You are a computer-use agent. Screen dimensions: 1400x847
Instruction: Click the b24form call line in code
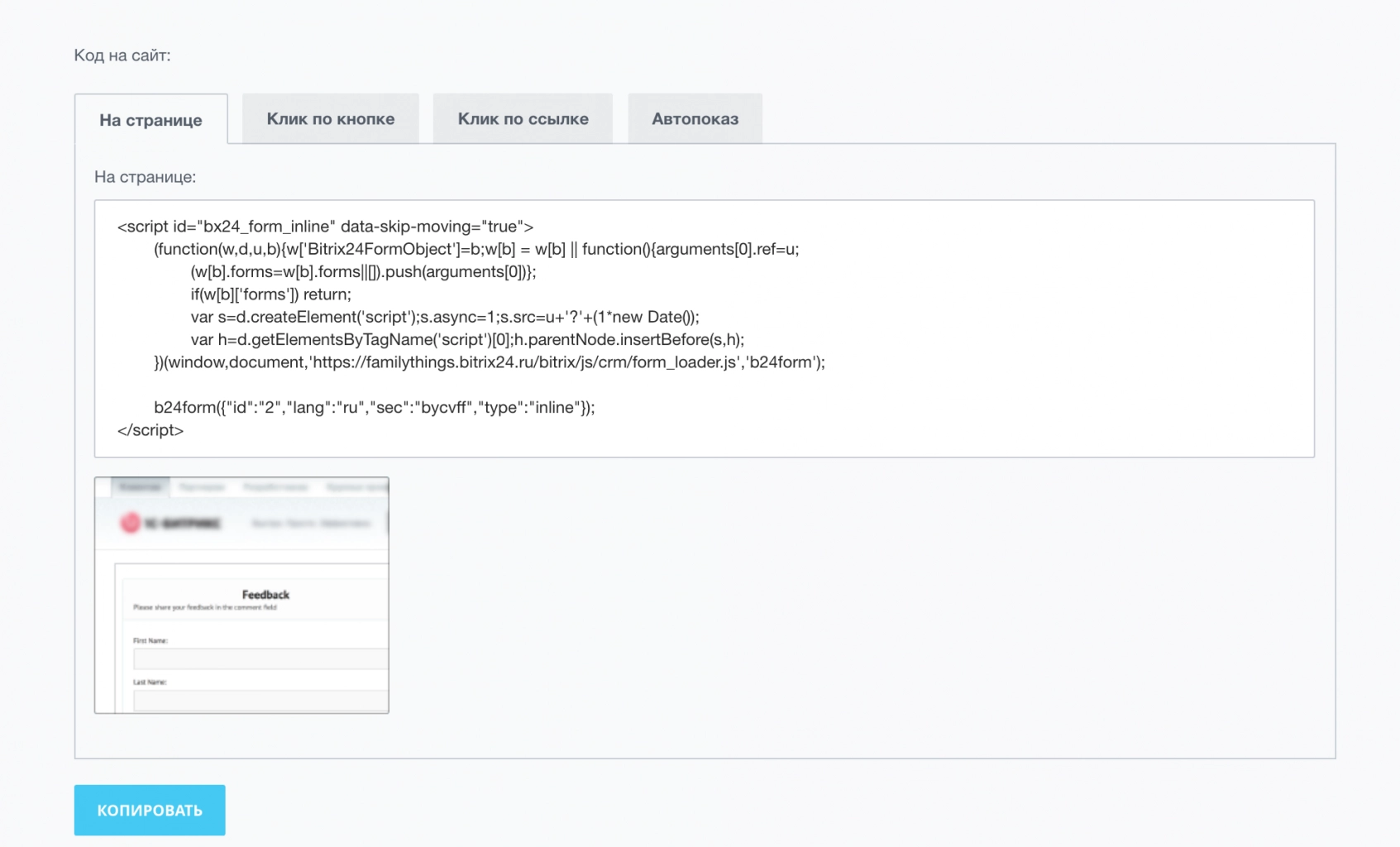pyautogui.click(x=374, y=408)
